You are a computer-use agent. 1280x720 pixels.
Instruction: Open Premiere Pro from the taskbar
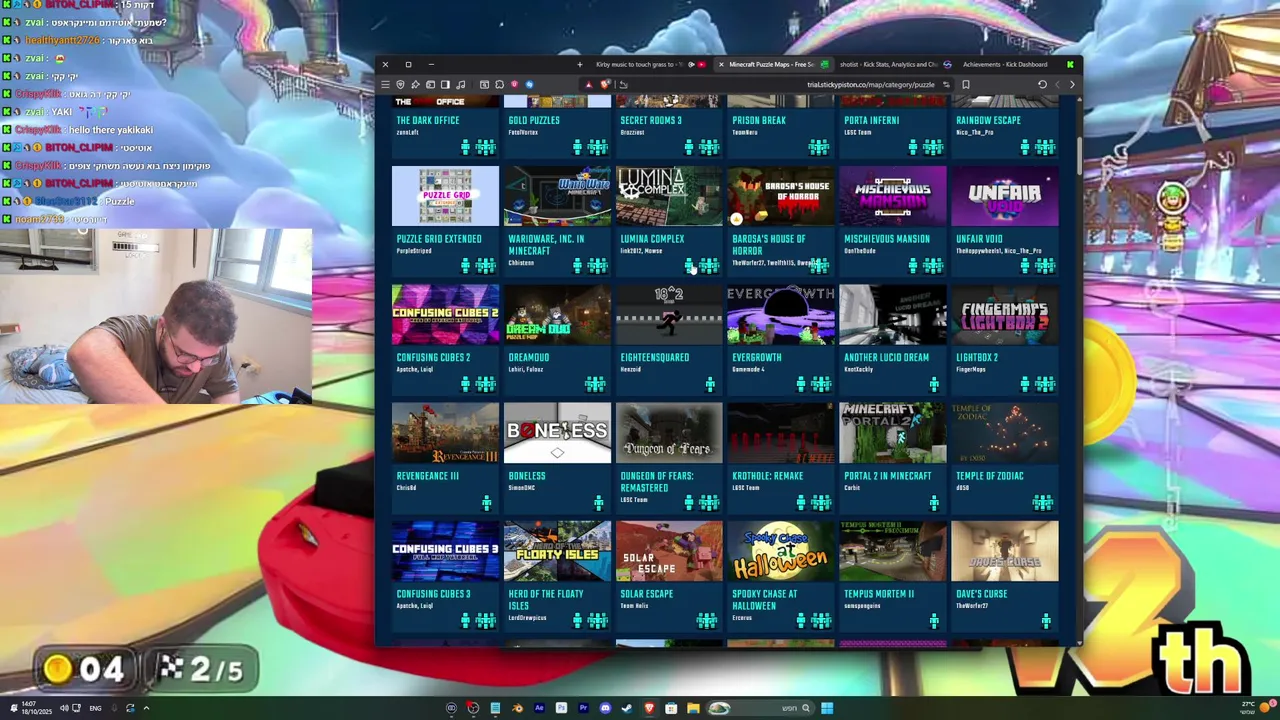[x=583, y=708]
